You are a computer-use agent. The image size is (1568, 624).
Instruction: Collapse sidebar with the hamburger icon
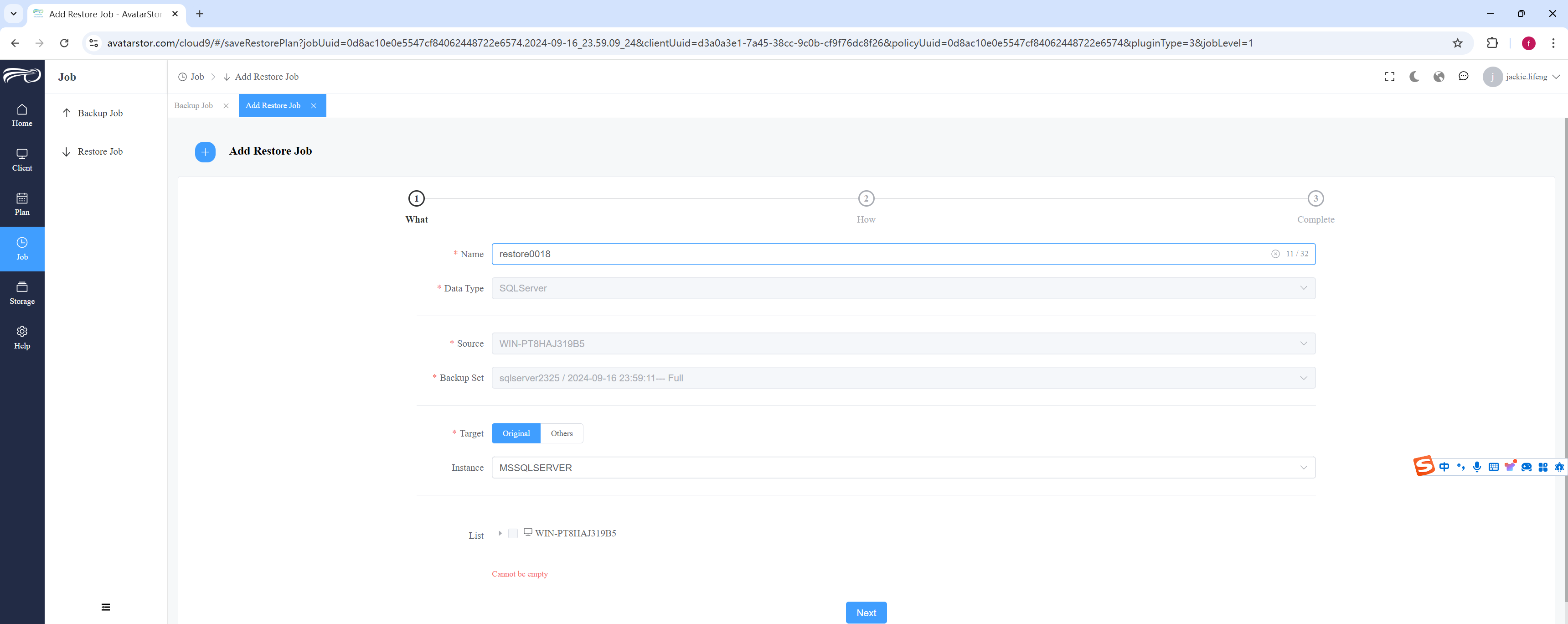click(106, 607)
